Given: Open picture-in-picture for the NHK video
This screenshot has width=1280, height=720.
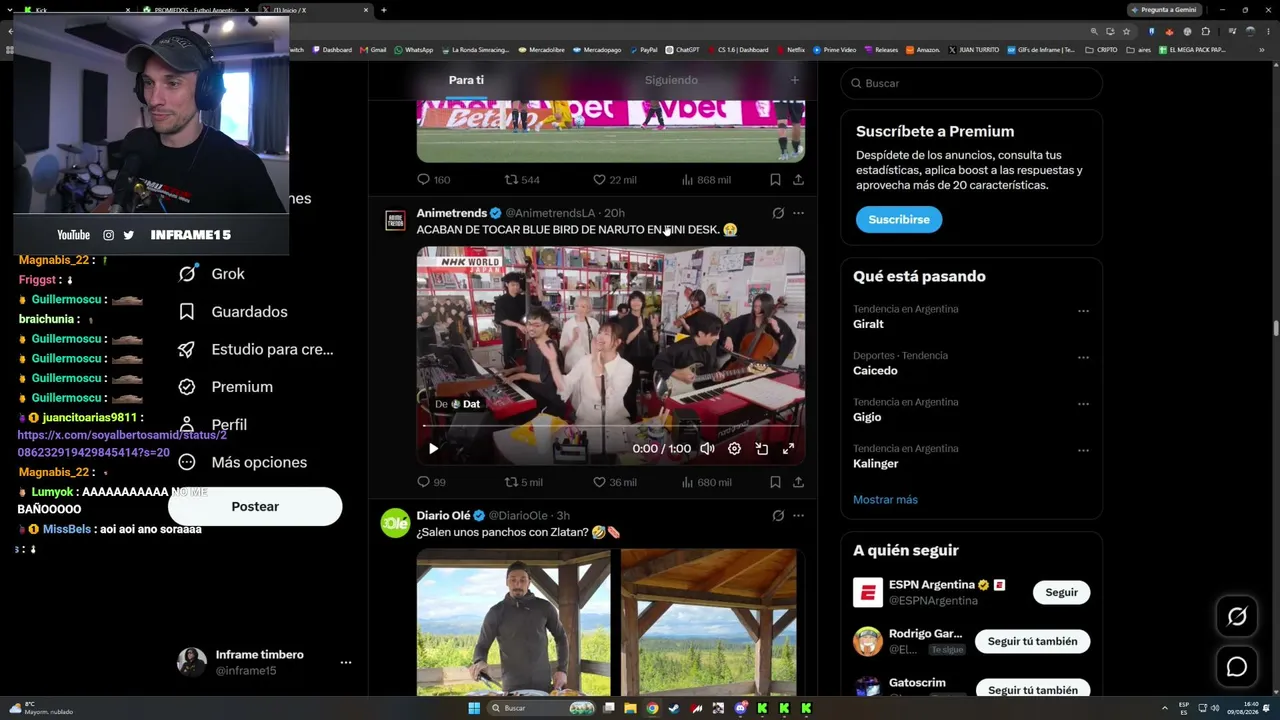Looking at the screenshot, I should (x=761, y=449).
